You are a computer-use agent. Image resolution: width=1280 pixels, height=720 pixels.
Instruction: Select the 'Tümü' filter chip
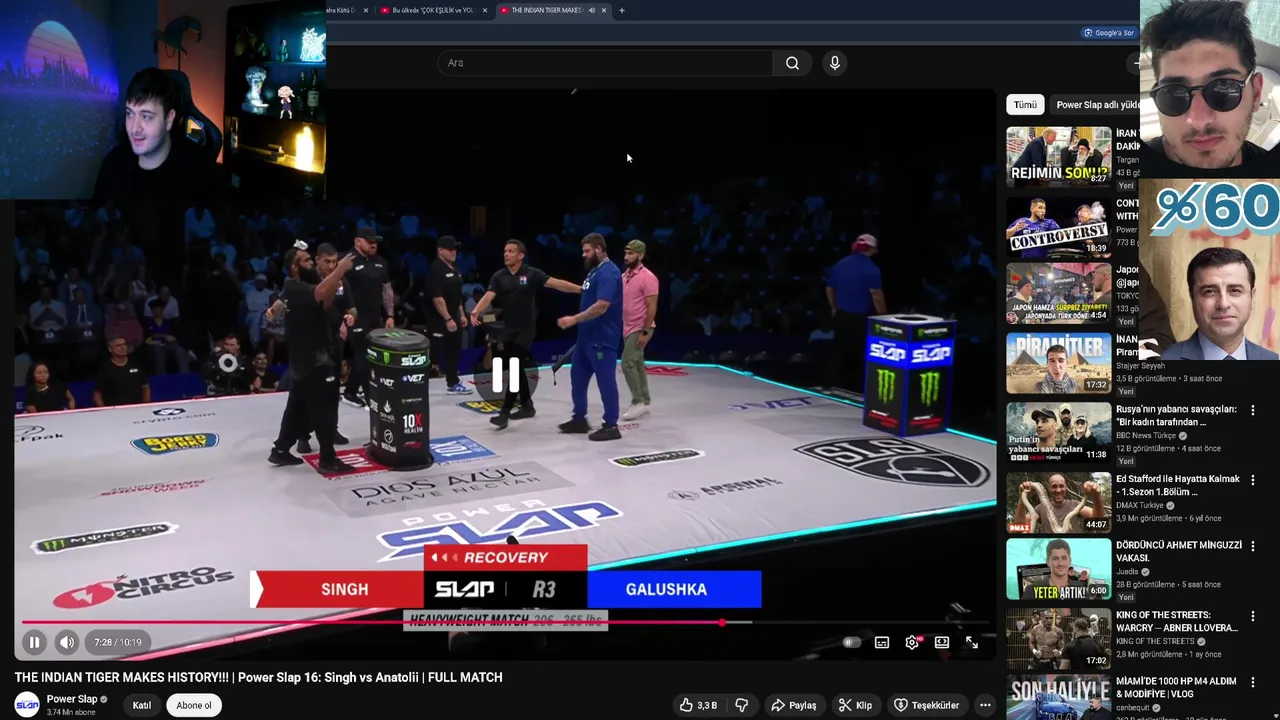click(1025, 105)
